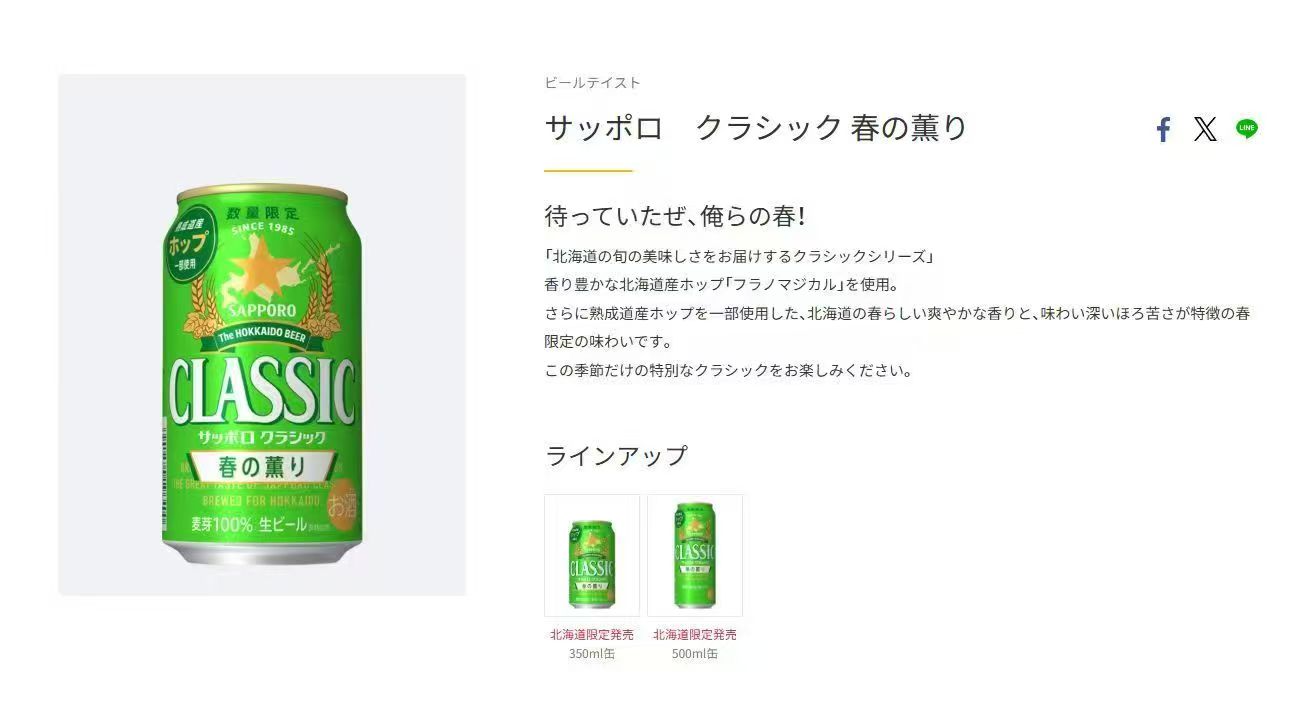Share via the green LINE icon
This screenshot has height=713, width=1291.
point(1246,129)
